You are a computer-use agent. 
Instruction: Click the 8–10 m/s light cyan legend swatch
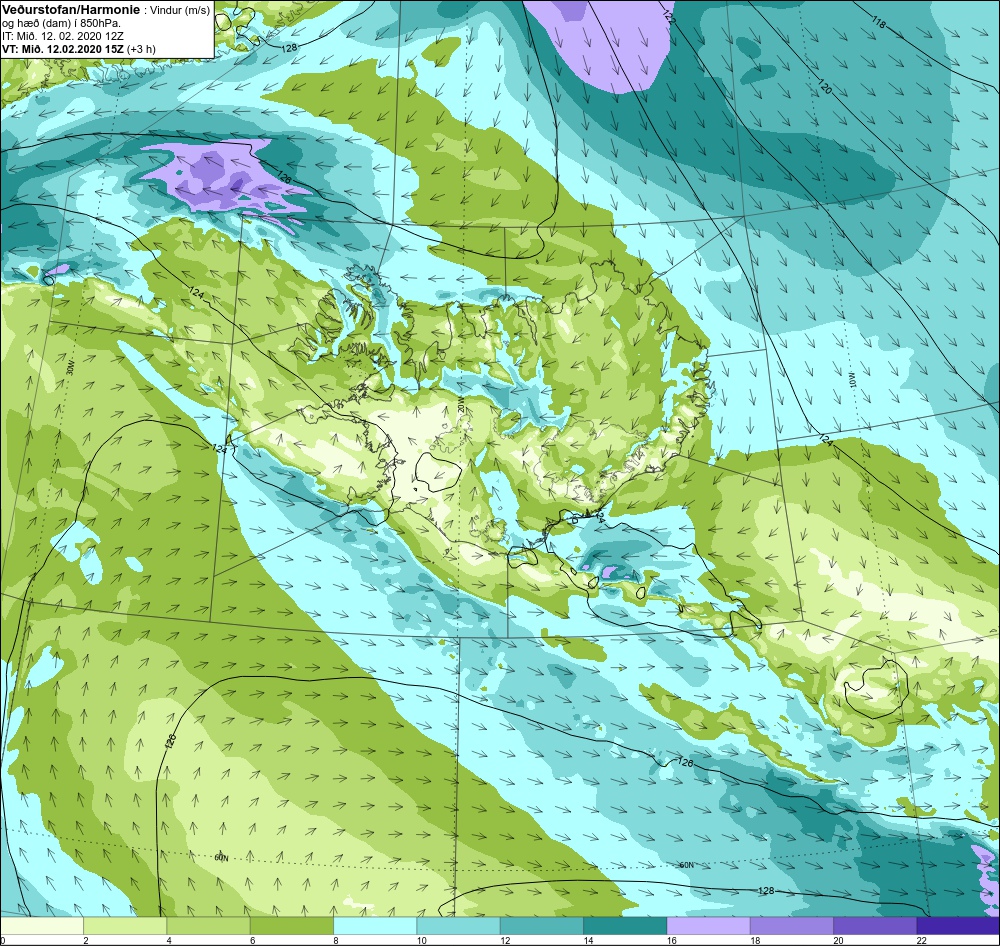coord(375,926)
